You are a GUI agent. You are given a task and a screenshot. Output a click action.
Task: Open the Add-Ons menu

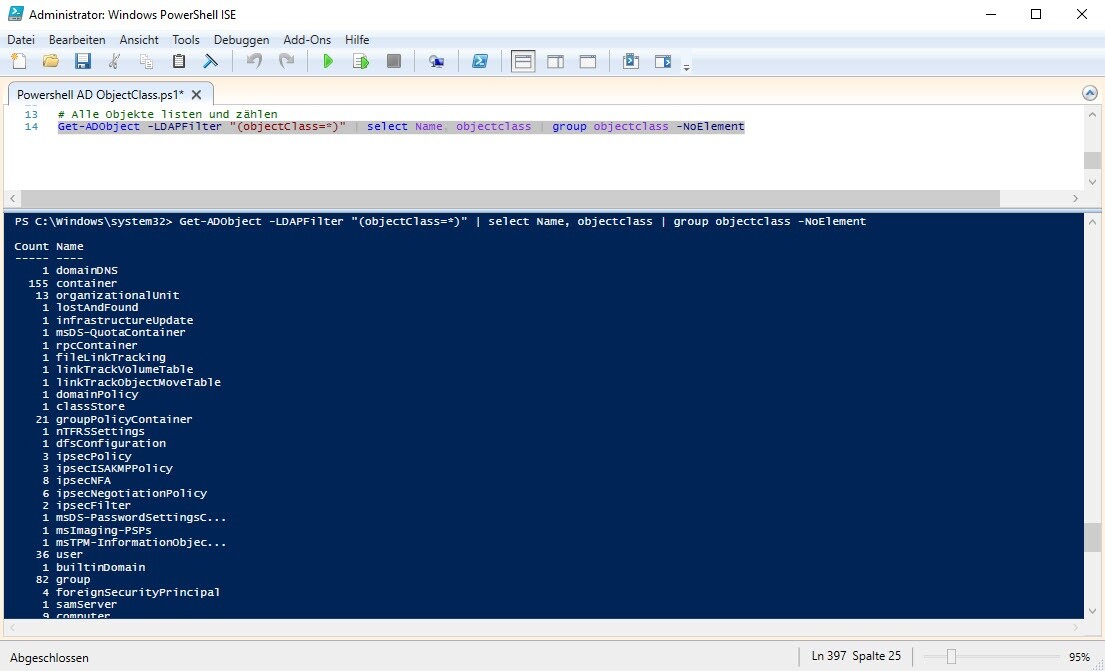[x=307, y=40]
